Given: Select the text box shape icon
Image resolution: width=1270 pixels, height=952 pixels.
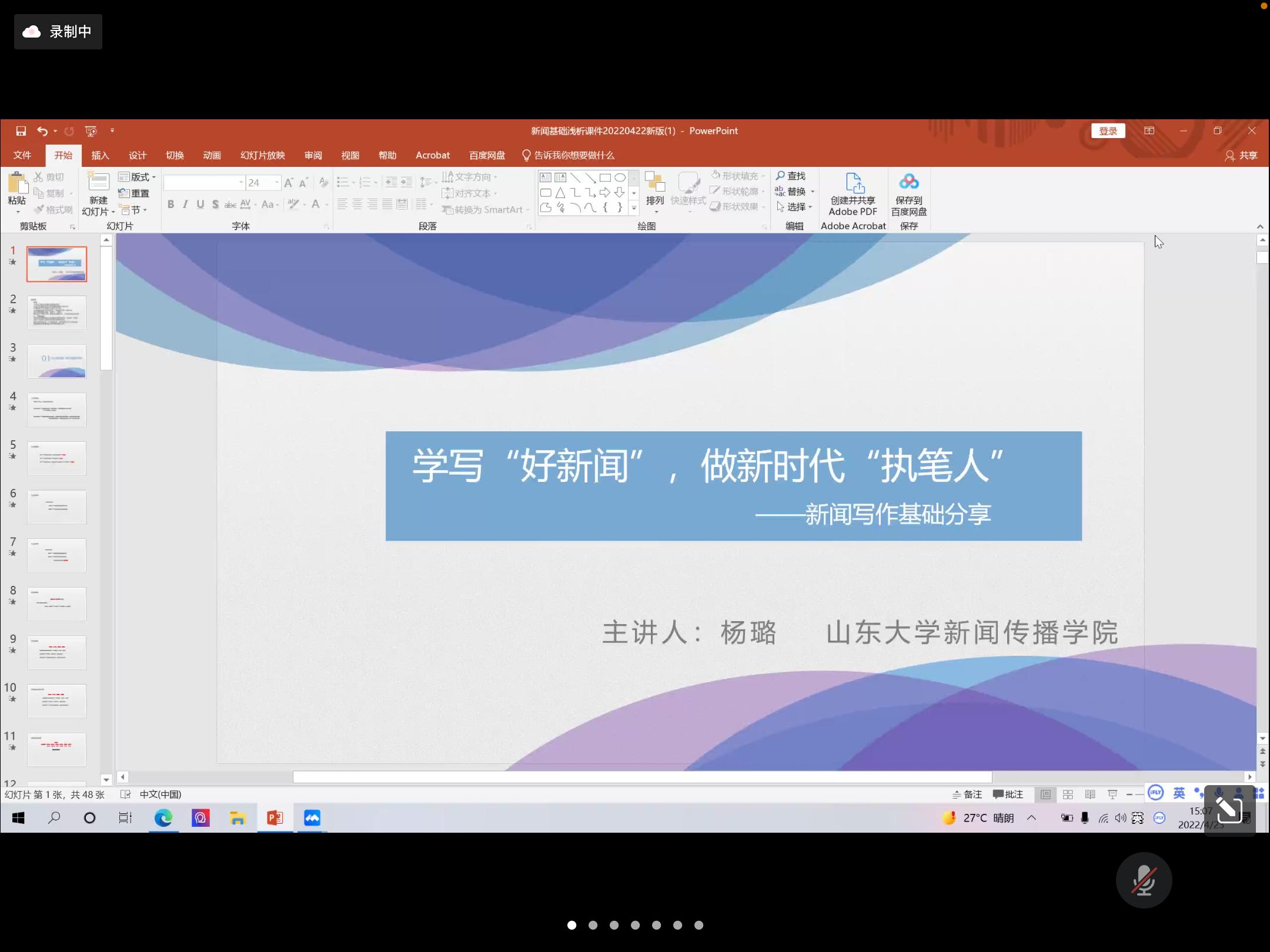Looking at the screenshot, I should tap(545, 177).
